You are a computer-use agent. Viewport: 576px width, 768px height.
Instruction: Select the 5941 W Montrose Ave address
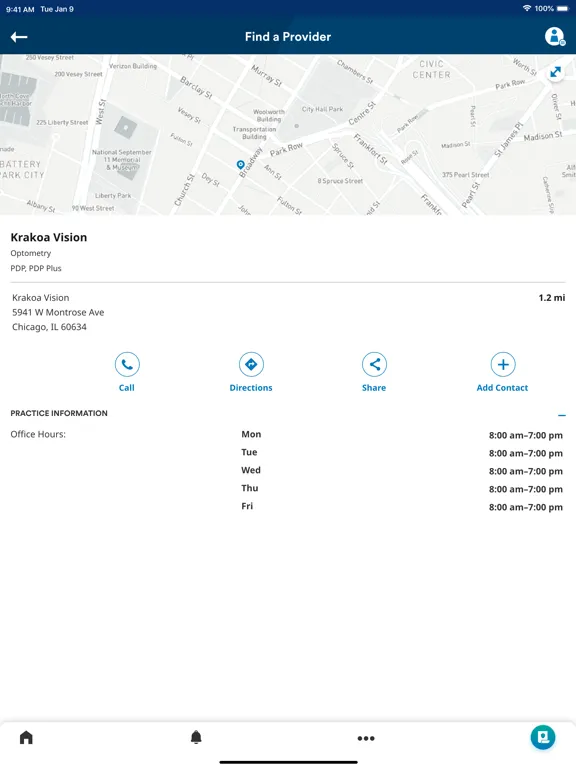(58, 312)
